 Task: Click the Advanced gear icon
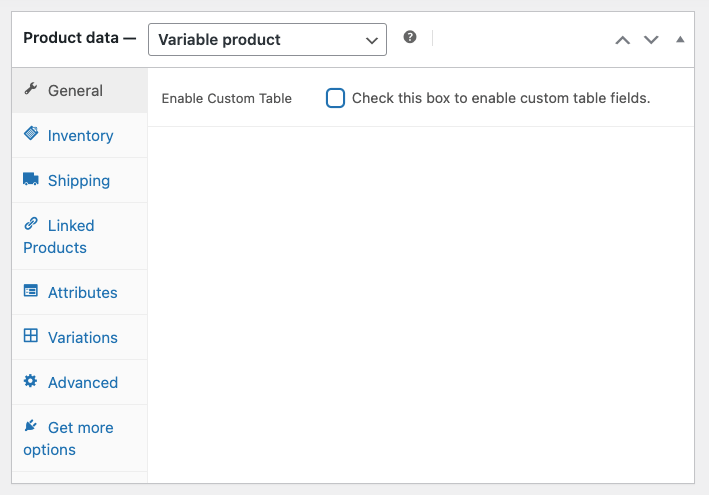point(30,382)
